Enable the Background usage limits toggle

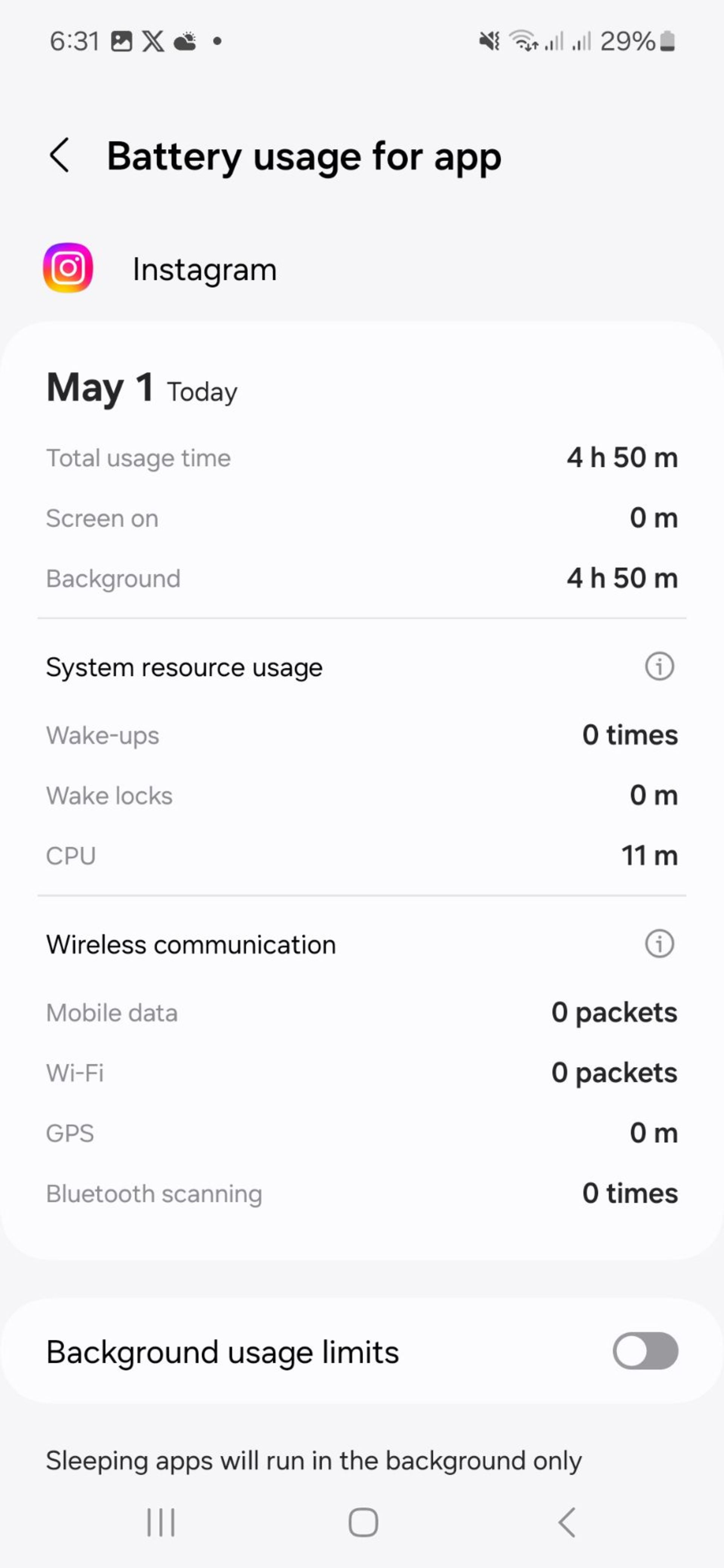pyautogui.click(x=646, y=1351)
